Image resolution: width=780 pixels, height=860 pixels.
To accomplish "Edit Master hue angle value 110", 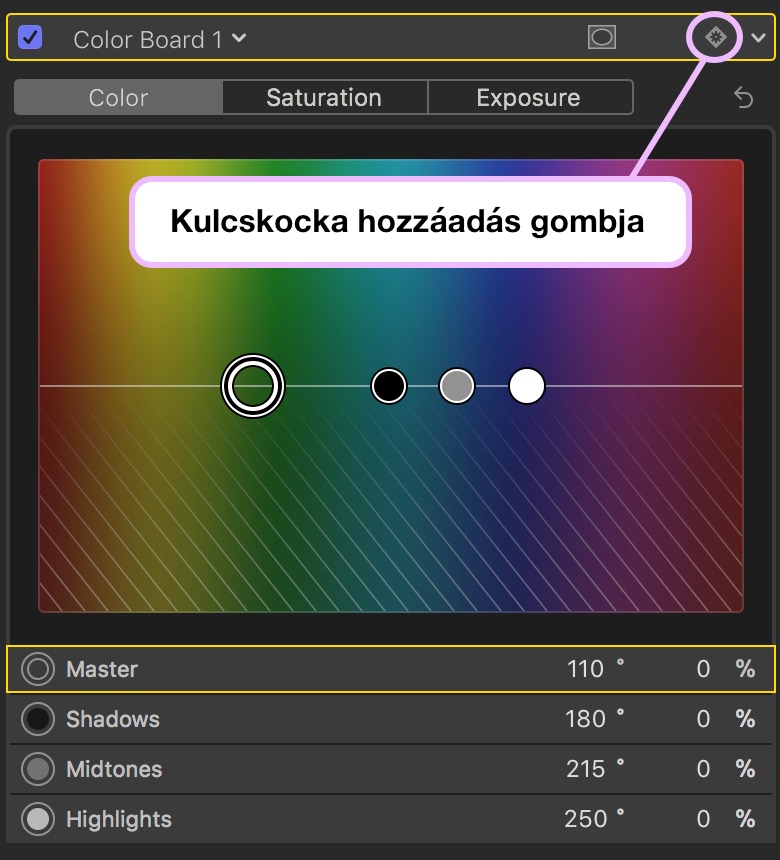I will 585,669.
